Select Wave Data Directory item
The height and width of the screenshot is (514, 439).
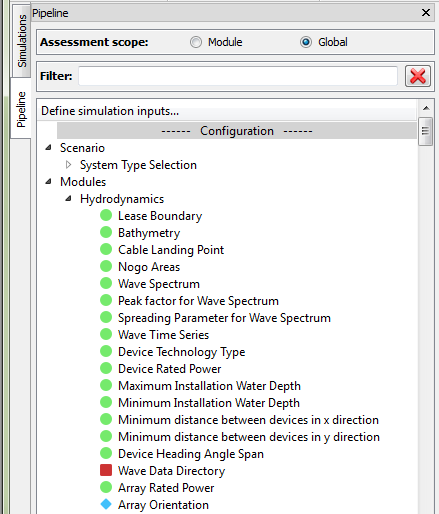point(172,471)
